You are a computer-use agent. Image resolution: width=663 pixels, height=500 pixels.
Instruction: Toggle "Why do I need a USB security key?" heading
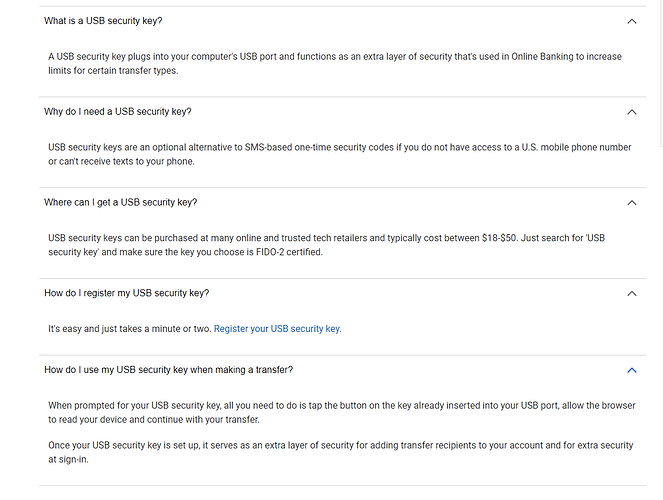[x=118, y=112]
